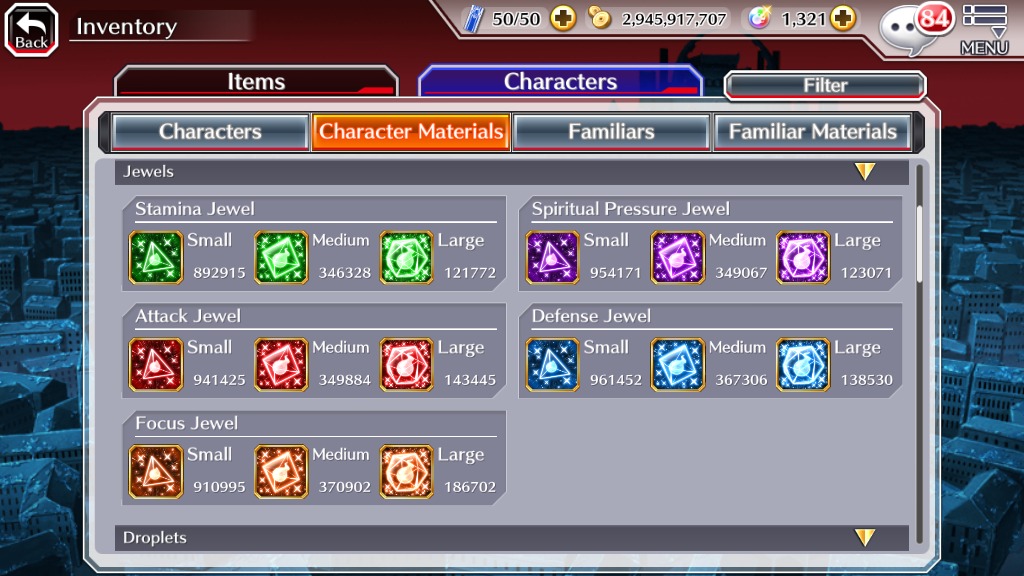The image size is (1024, 576).
Task: Open the MENU dropdown
Action: tap(984, 29)
